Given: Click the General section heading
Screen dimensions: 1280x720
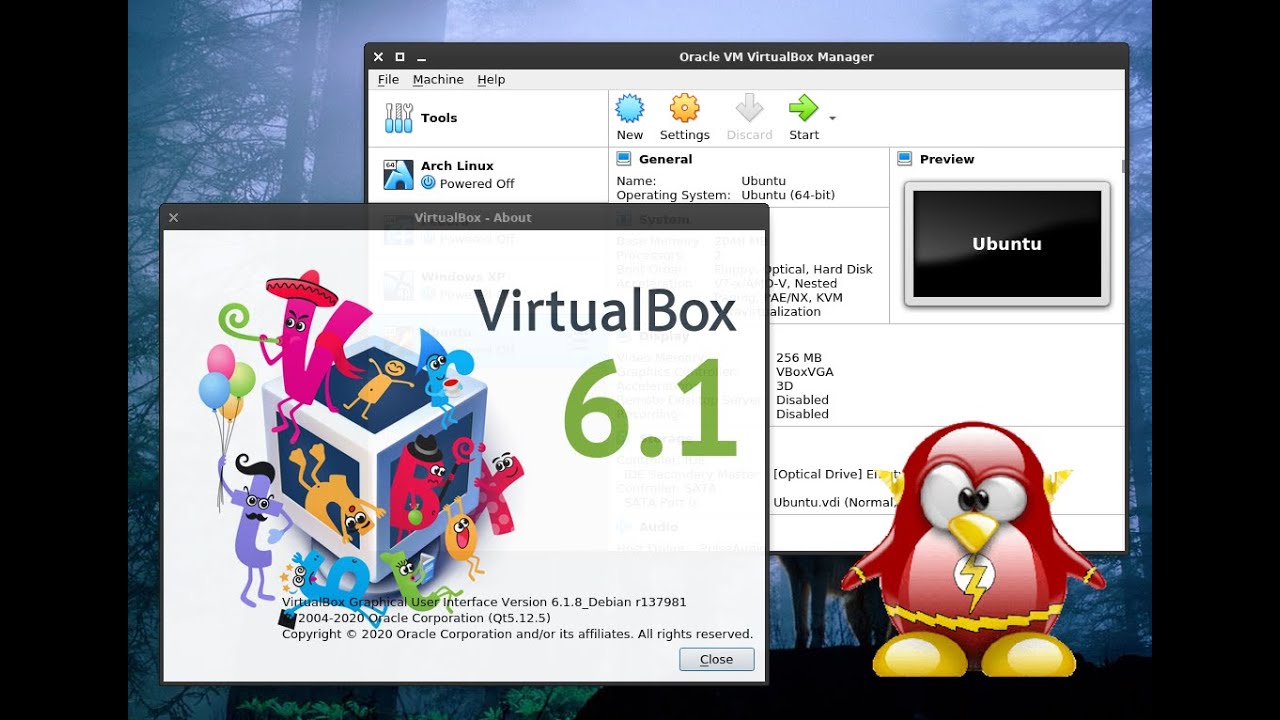Looking at the screenshot, I should click(665, 159).
